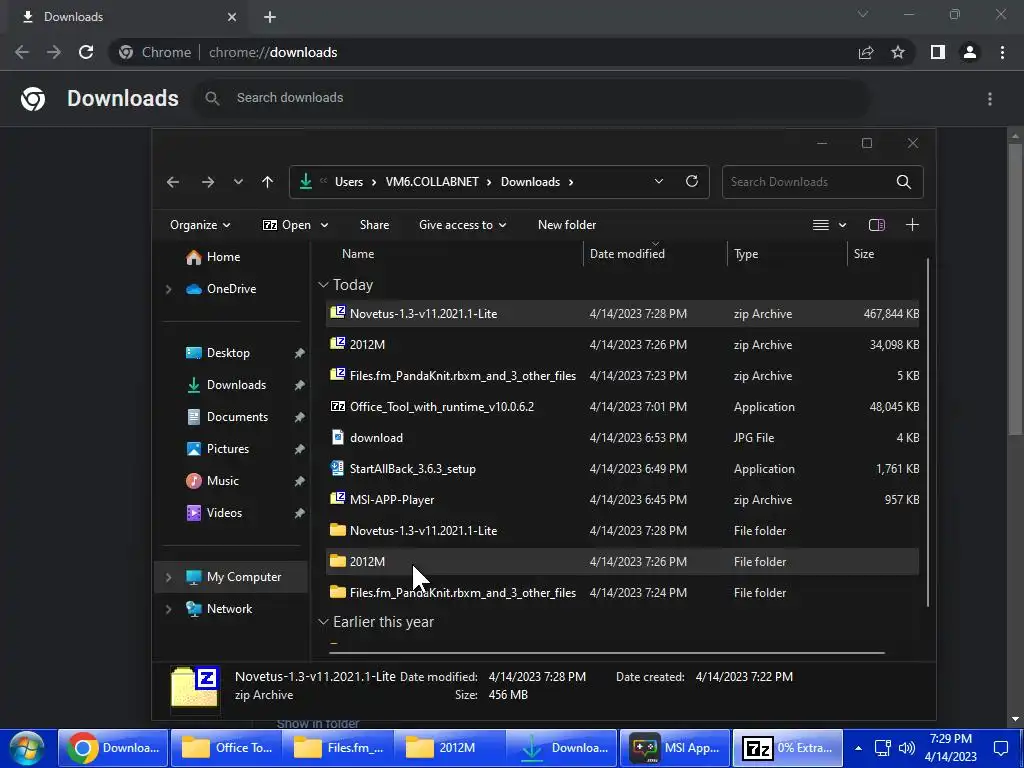Sort by the Size column
The width and height of the screenshot is (1024, 768).
863,254
